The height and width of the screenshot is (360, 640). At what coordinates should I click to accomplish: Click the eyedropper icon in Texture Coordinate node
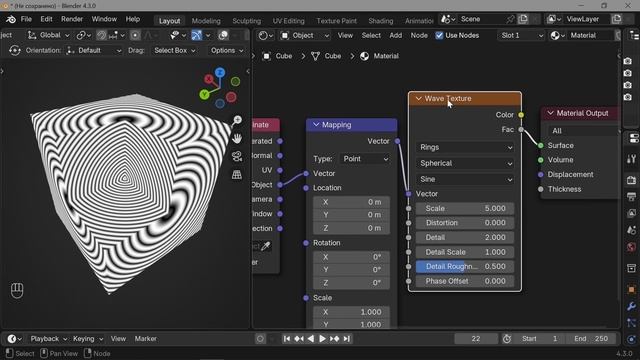266,246
